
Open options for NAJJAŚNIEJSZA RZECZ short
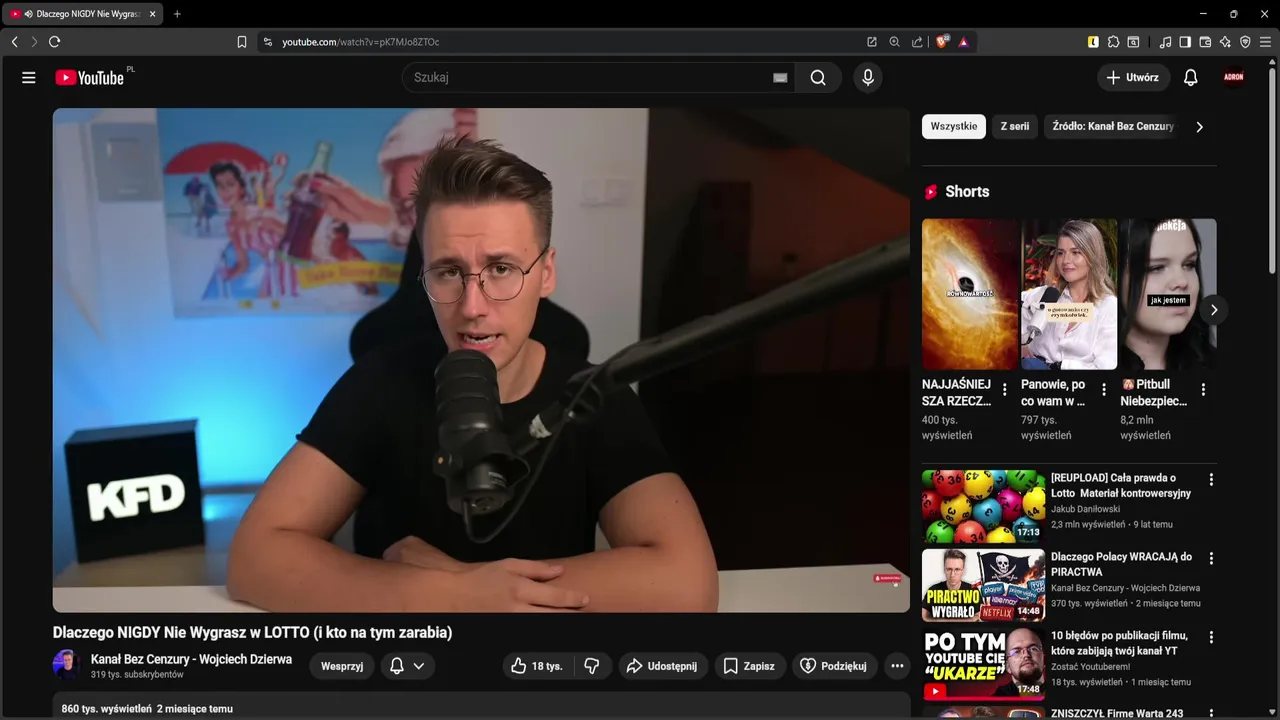[x=1004, y=390]
